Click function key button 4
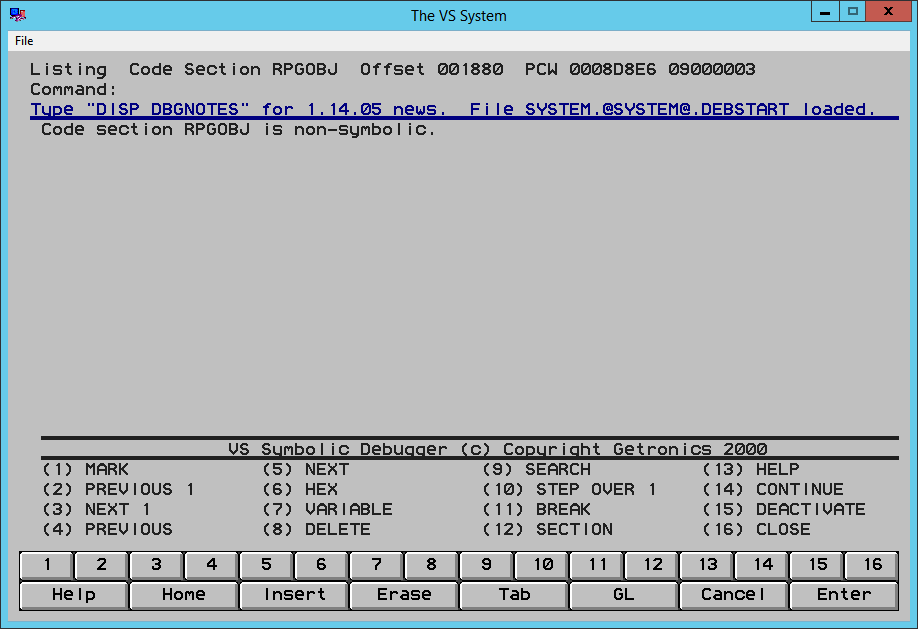 pyautogui.click(x=212, y=565)
